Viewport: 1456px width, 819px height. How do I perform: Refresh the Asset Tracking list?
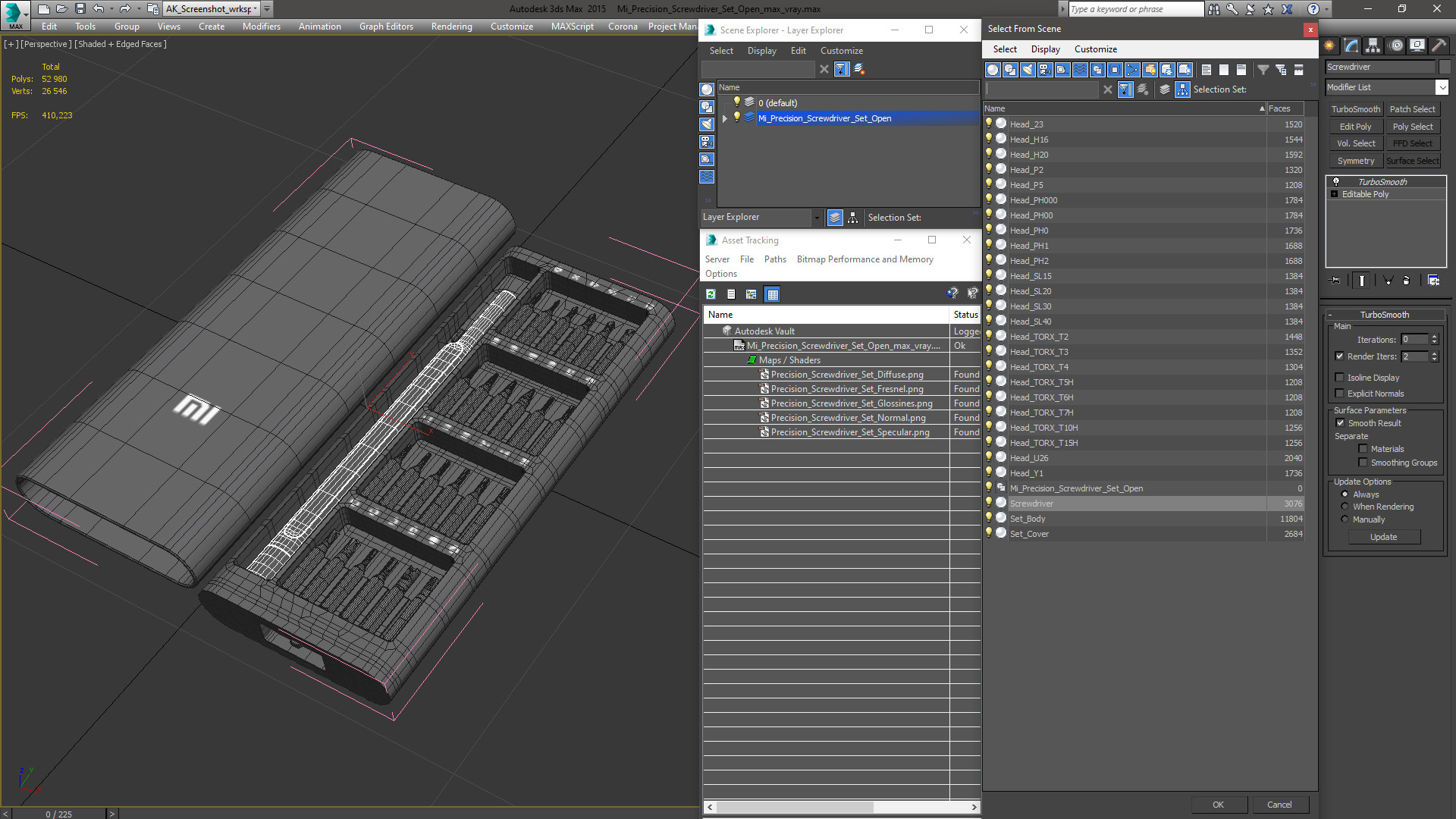[711, 294]
